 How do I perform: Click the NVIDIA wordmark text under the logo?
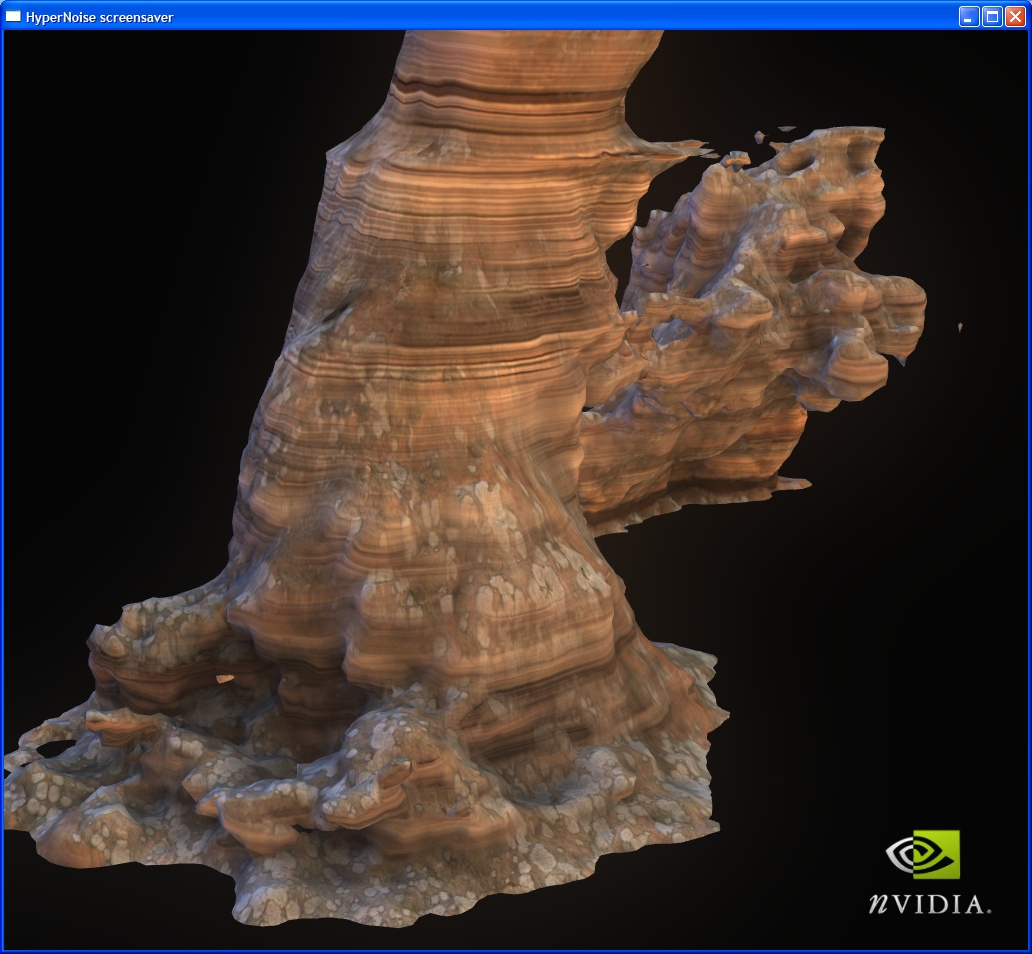[929, 904]
